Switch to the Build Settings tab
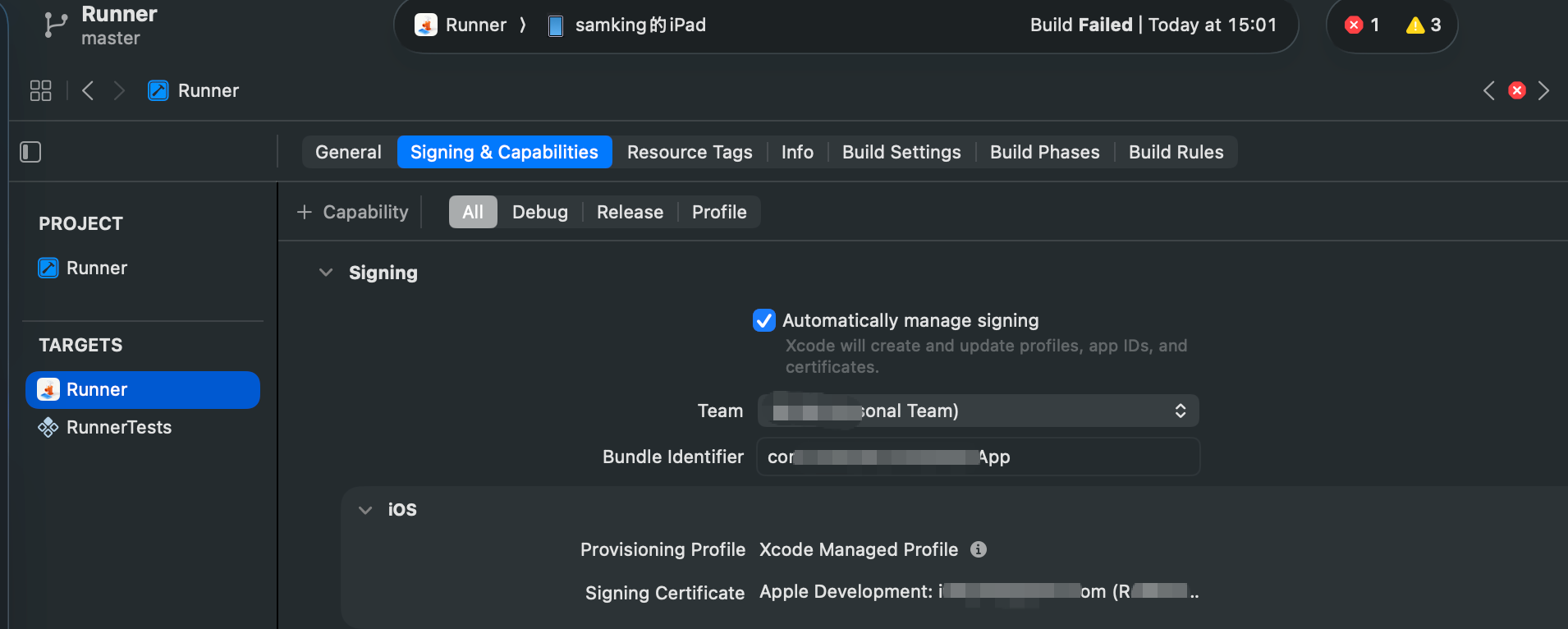1568x629 pixels. (901, 152)
